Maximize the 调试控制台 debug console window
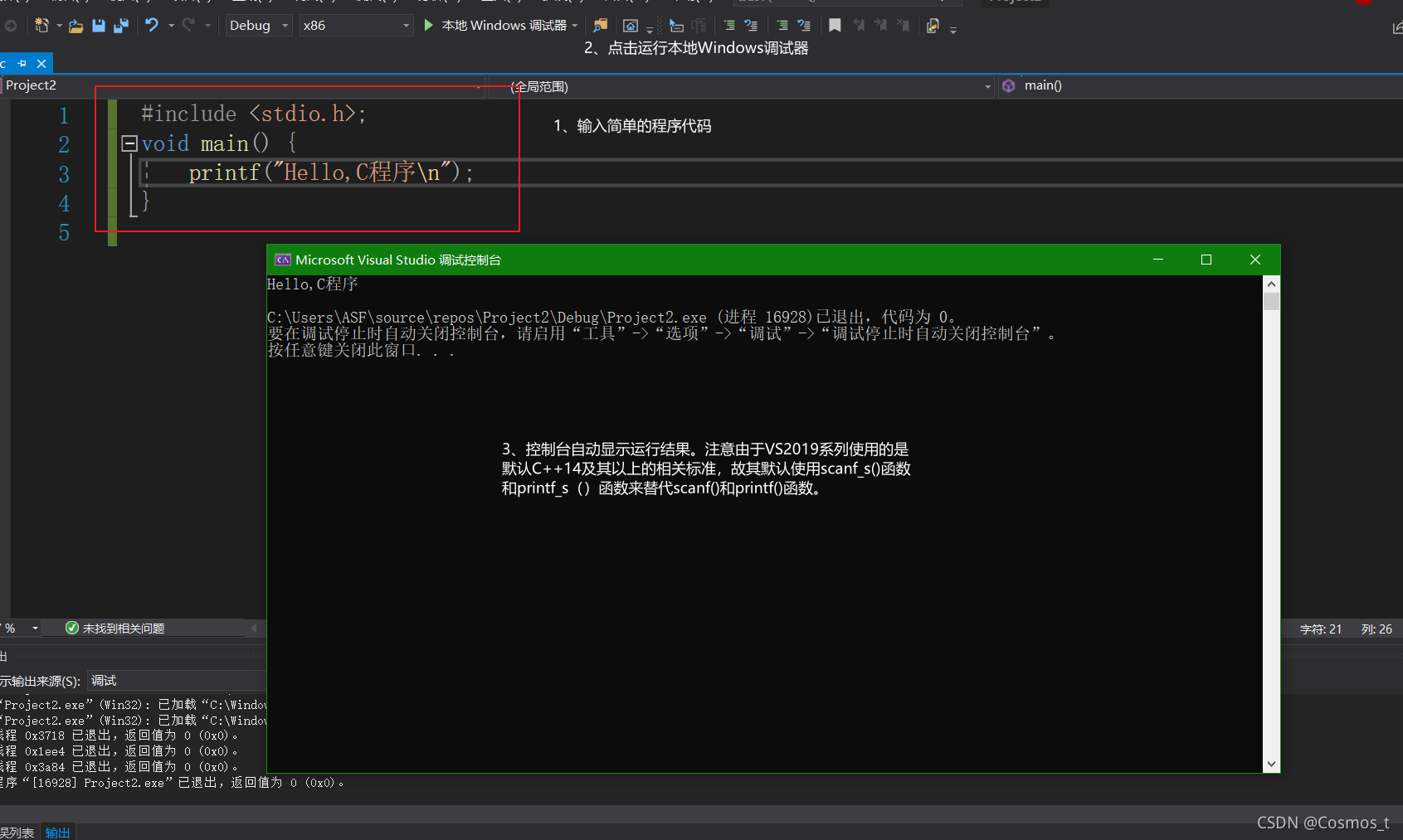This screenshot has width=1403, height=840. 1206,260
